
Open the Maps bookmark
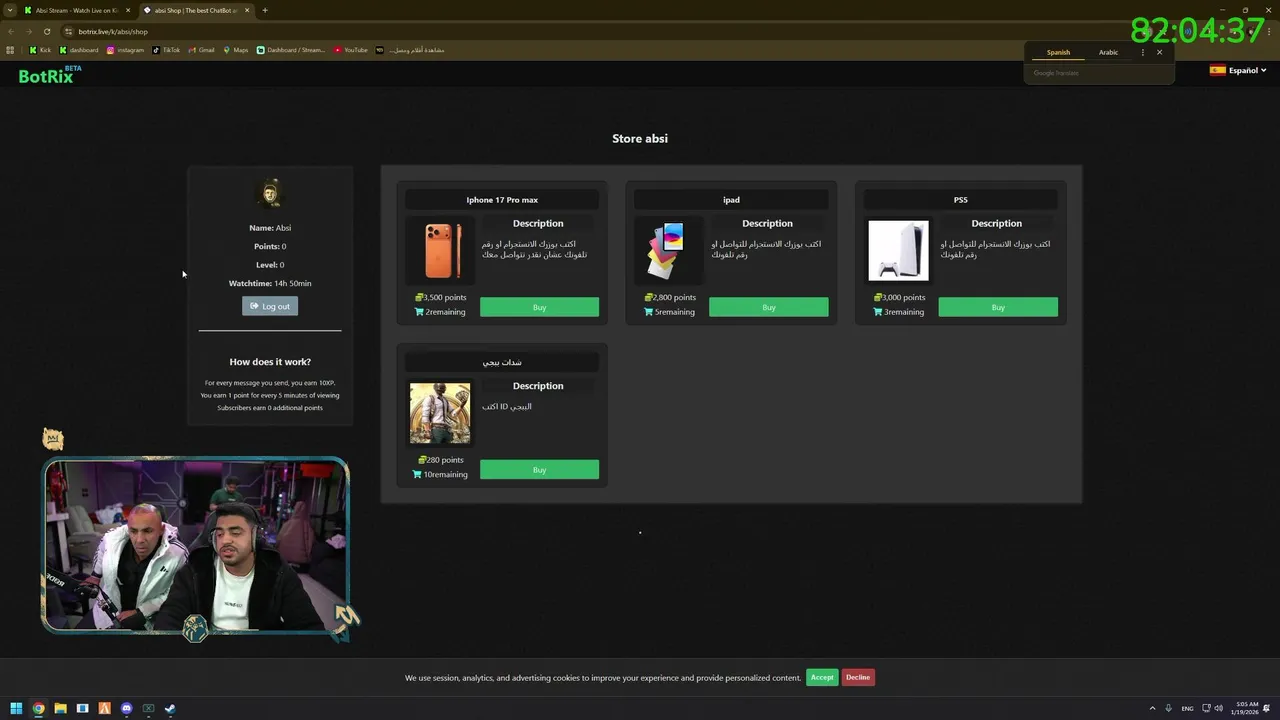point(236,50)
